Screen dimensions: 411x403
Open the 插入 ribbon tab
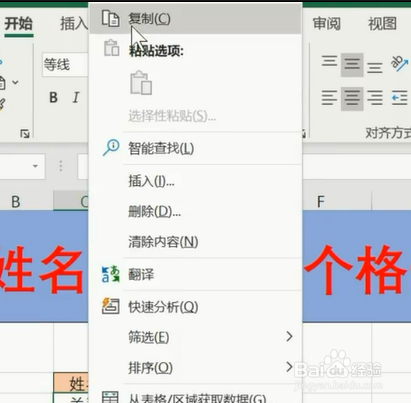point(74,24)
